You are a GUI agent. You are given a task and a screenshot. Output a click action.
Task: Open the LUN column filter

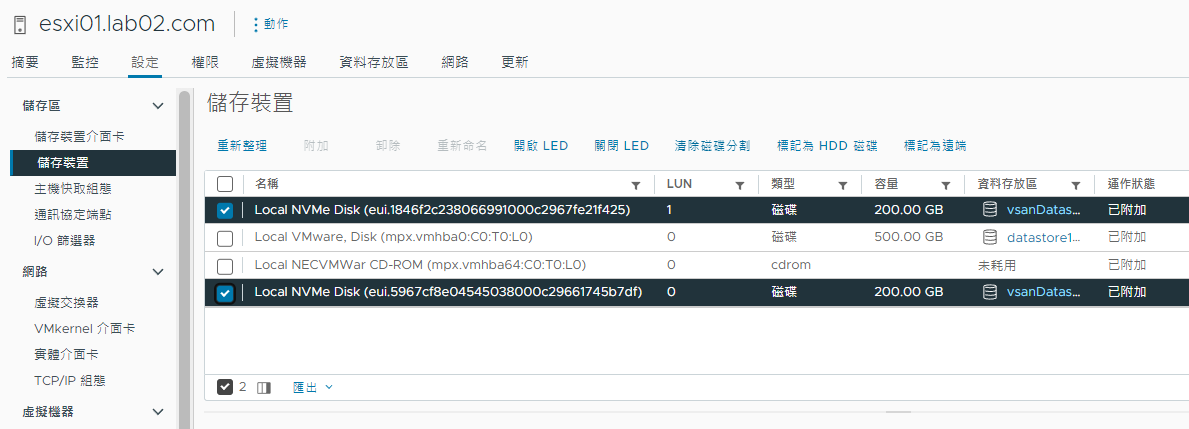pos(739,185)
